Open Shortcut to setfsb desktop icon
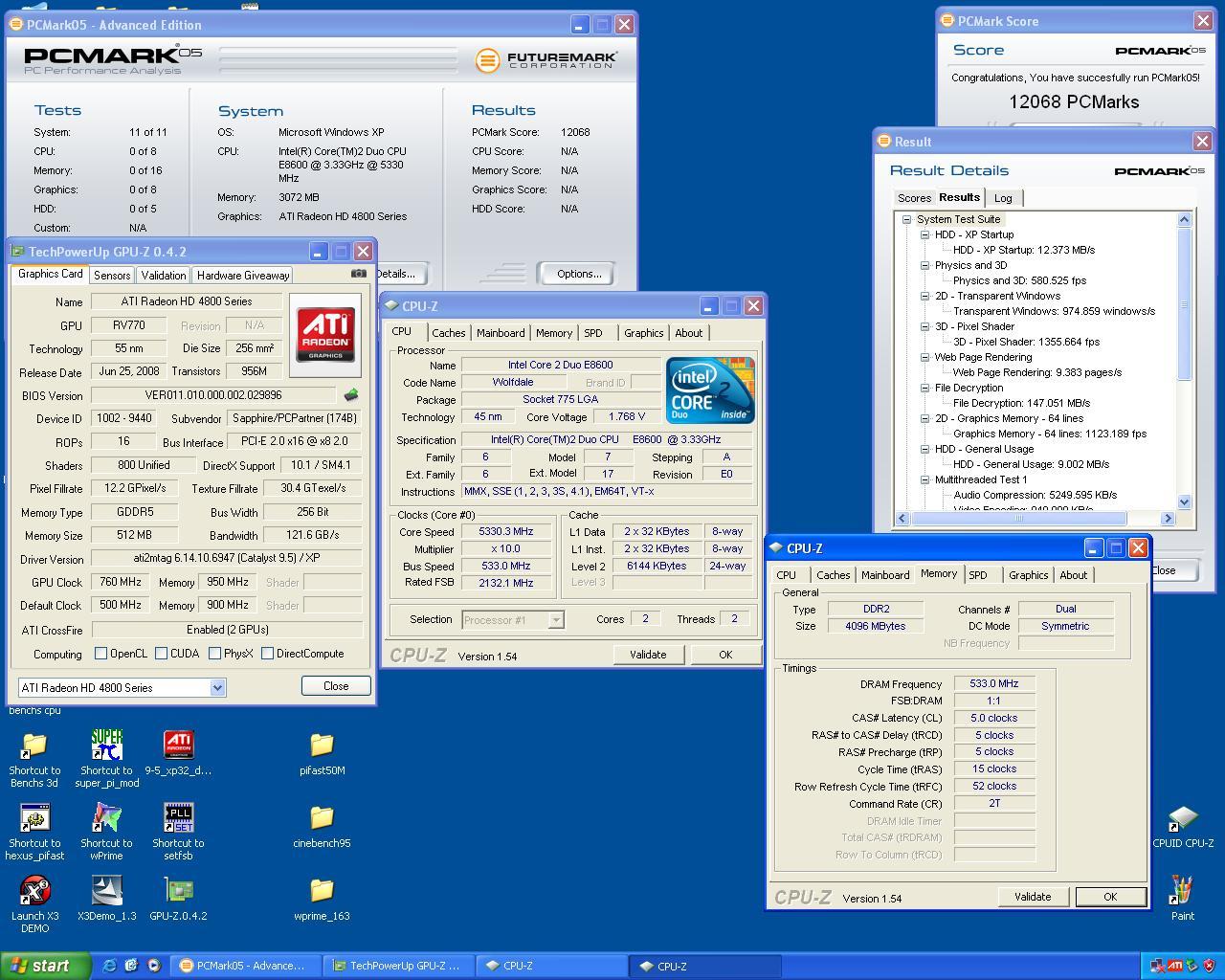Image resolution: width=1225 pixels, height=980 pixels. coord(178,819)
